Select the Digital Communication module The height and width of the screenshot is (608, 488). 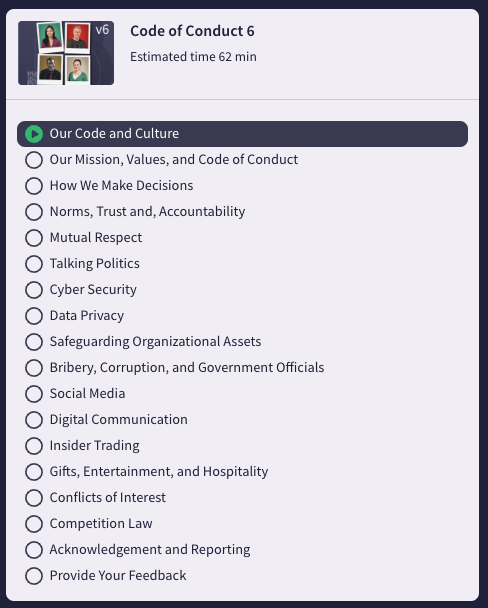[242, 420]
